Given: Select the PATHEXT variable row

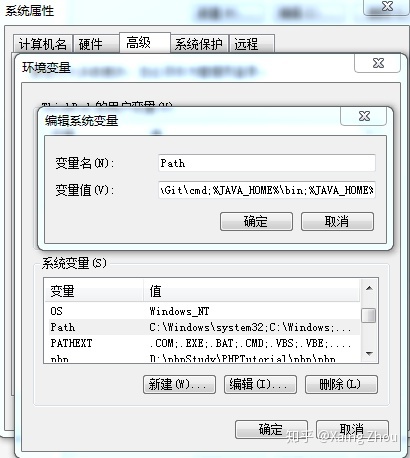Looking at the screenshot, I should point(202,343).
